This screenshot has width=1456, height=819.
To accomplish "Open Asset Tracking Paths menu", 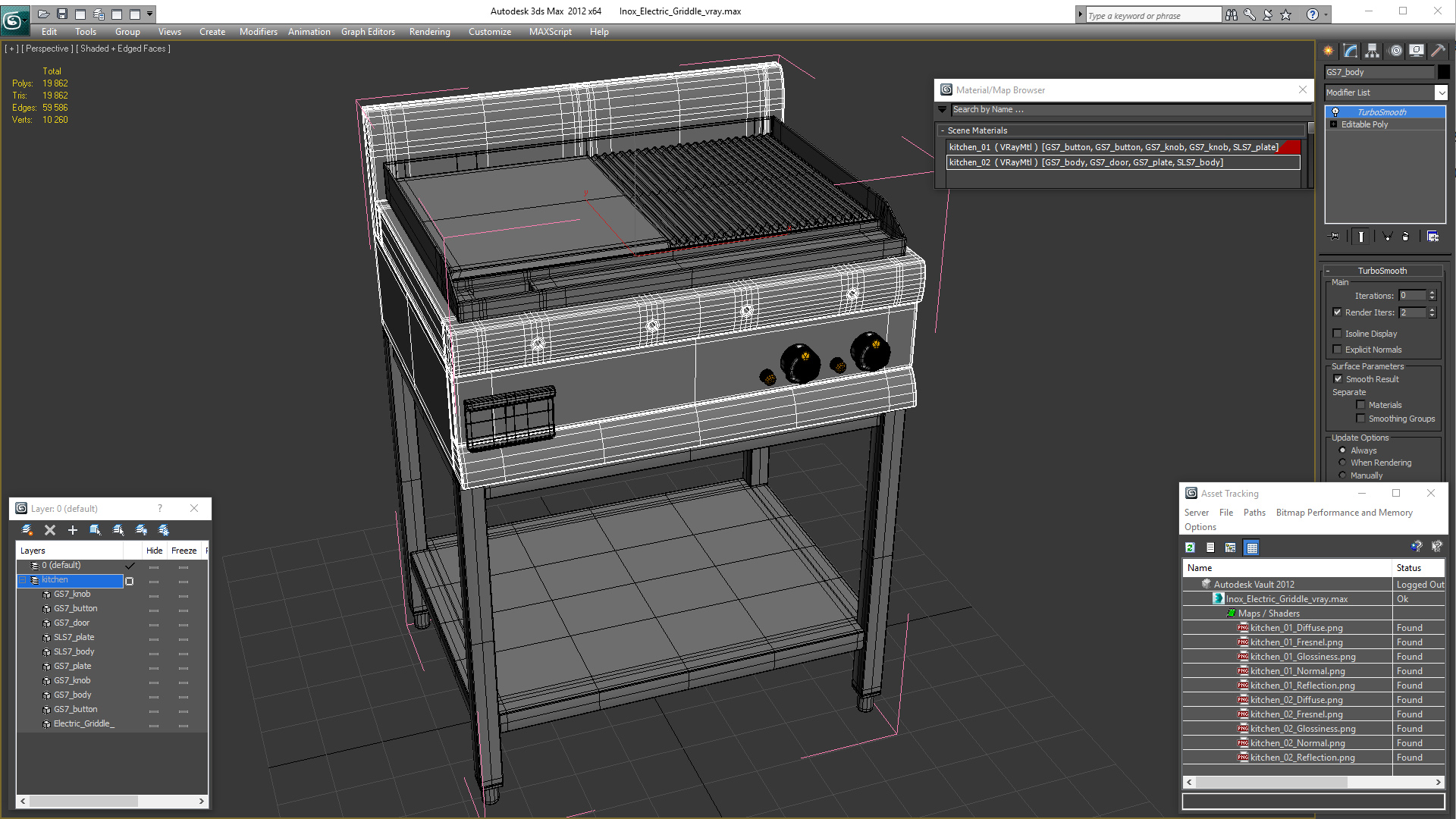I will 1254,513.
